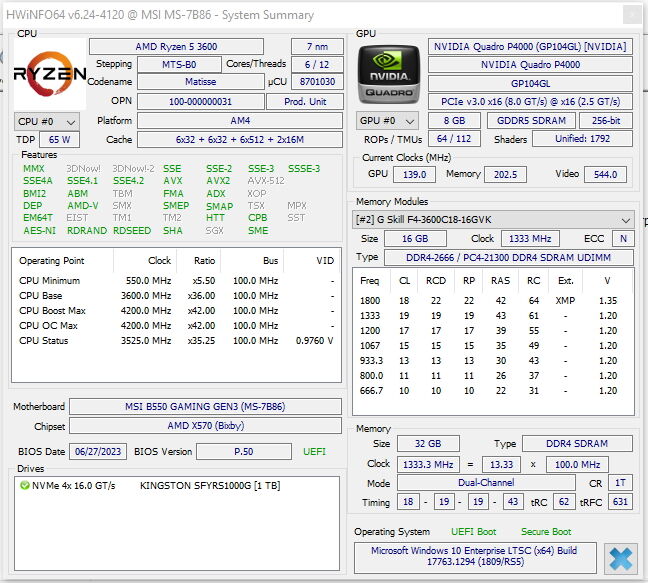Open the CPU #0 selector dropdown

point(47,121)
